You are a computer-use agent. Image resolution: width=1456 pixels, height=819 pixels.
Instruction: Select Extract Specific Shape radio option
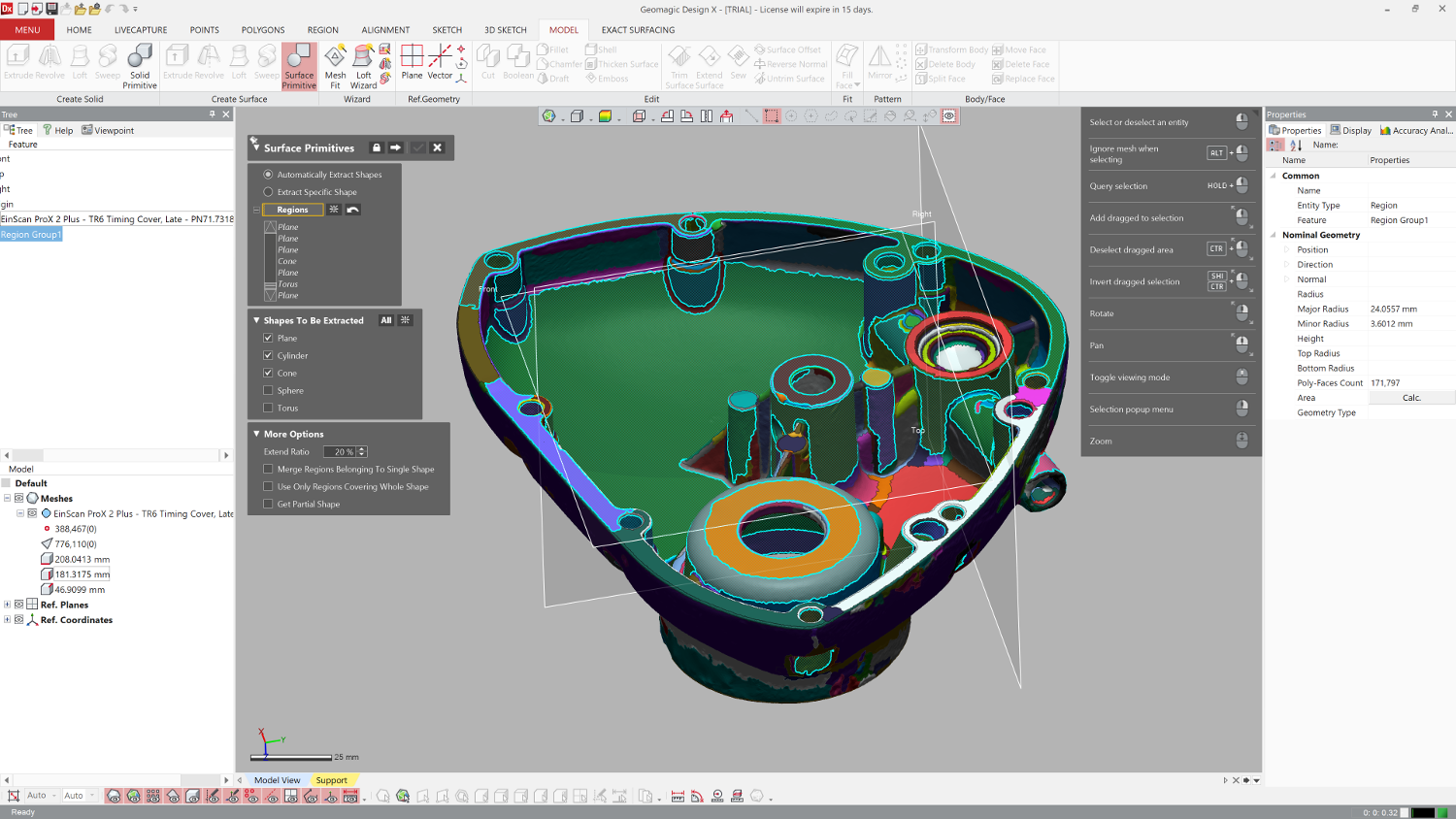point(269,192)
